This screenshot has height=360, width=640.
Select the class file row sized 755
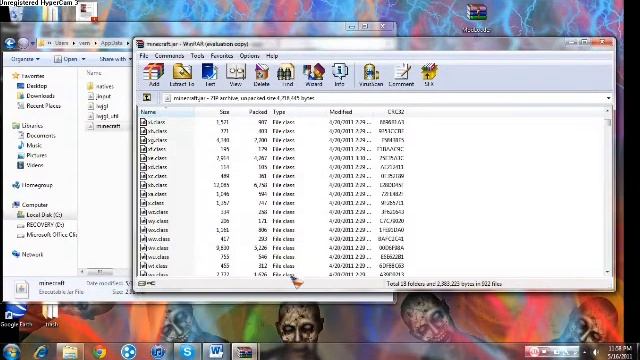[272, 257]
